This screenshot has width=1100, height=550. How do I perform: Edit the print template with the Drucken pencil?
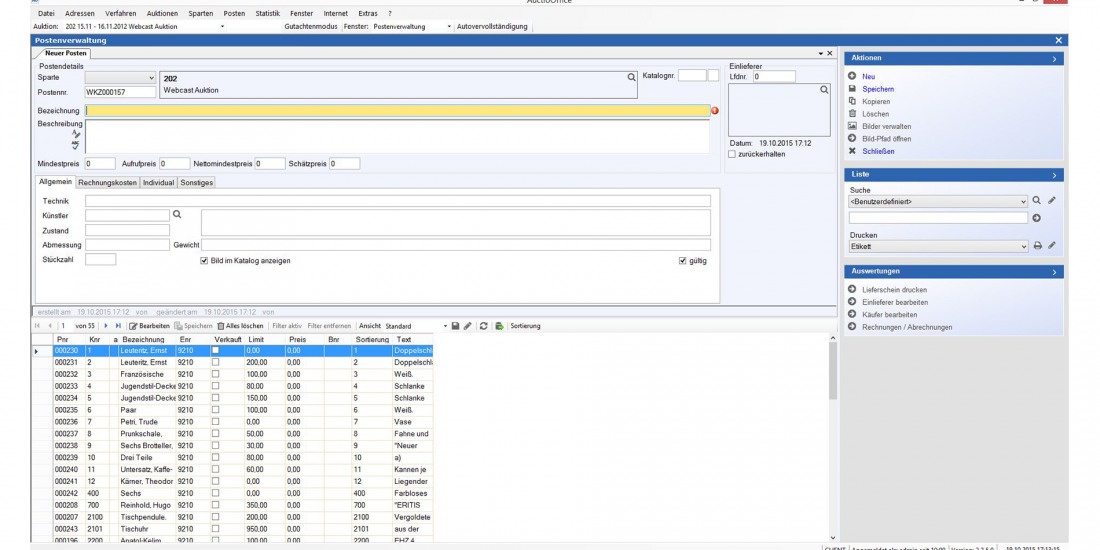tap(1051, 246)
